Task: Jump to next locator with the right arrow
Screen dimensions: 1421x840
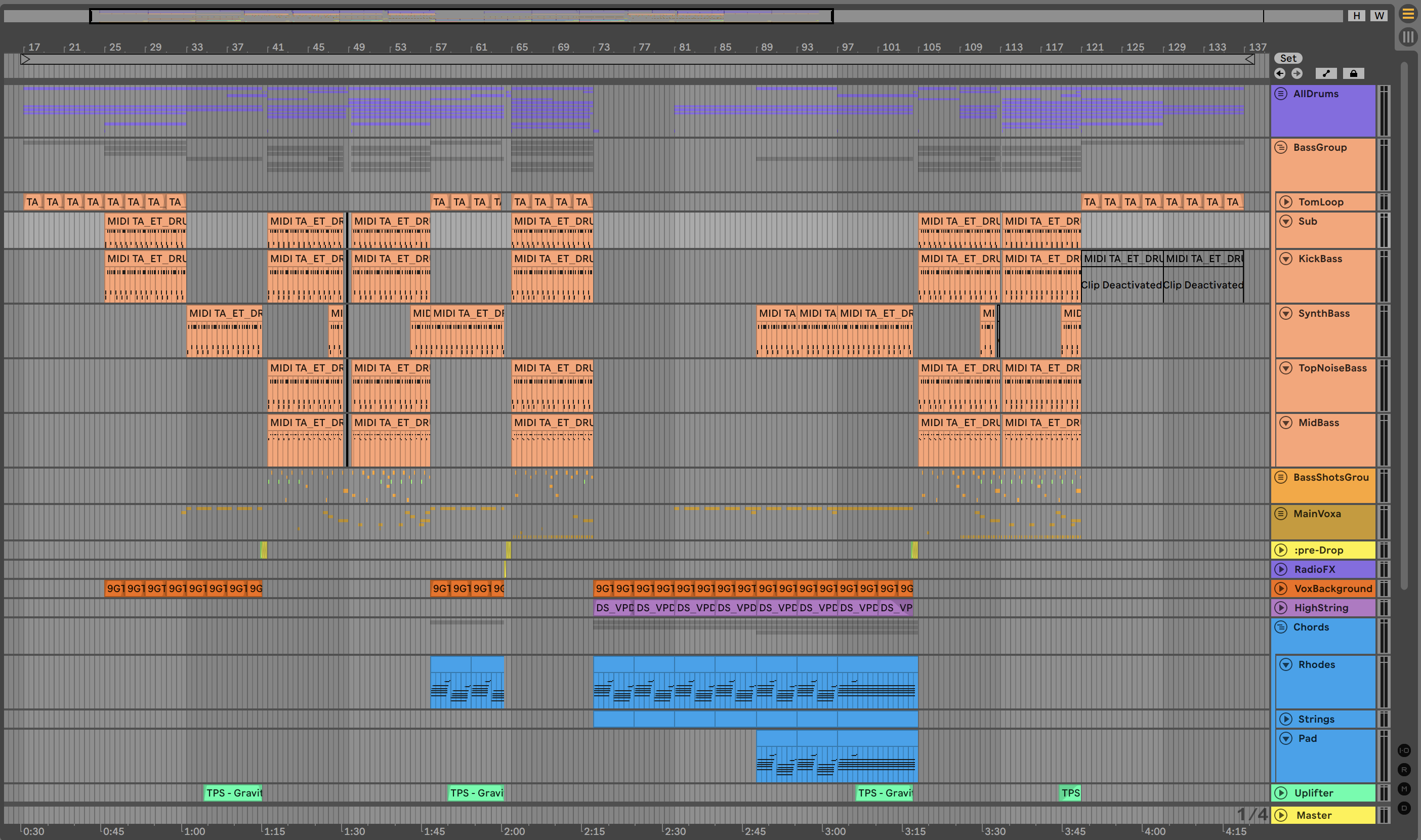Action: (1297, 73)
